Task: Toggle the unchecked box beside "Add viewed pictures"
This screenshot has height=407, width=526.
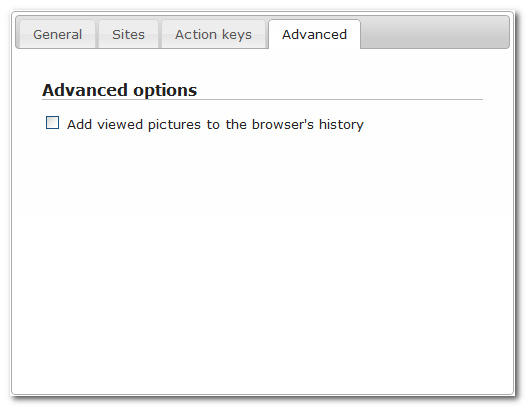Action: coord(52,123)
